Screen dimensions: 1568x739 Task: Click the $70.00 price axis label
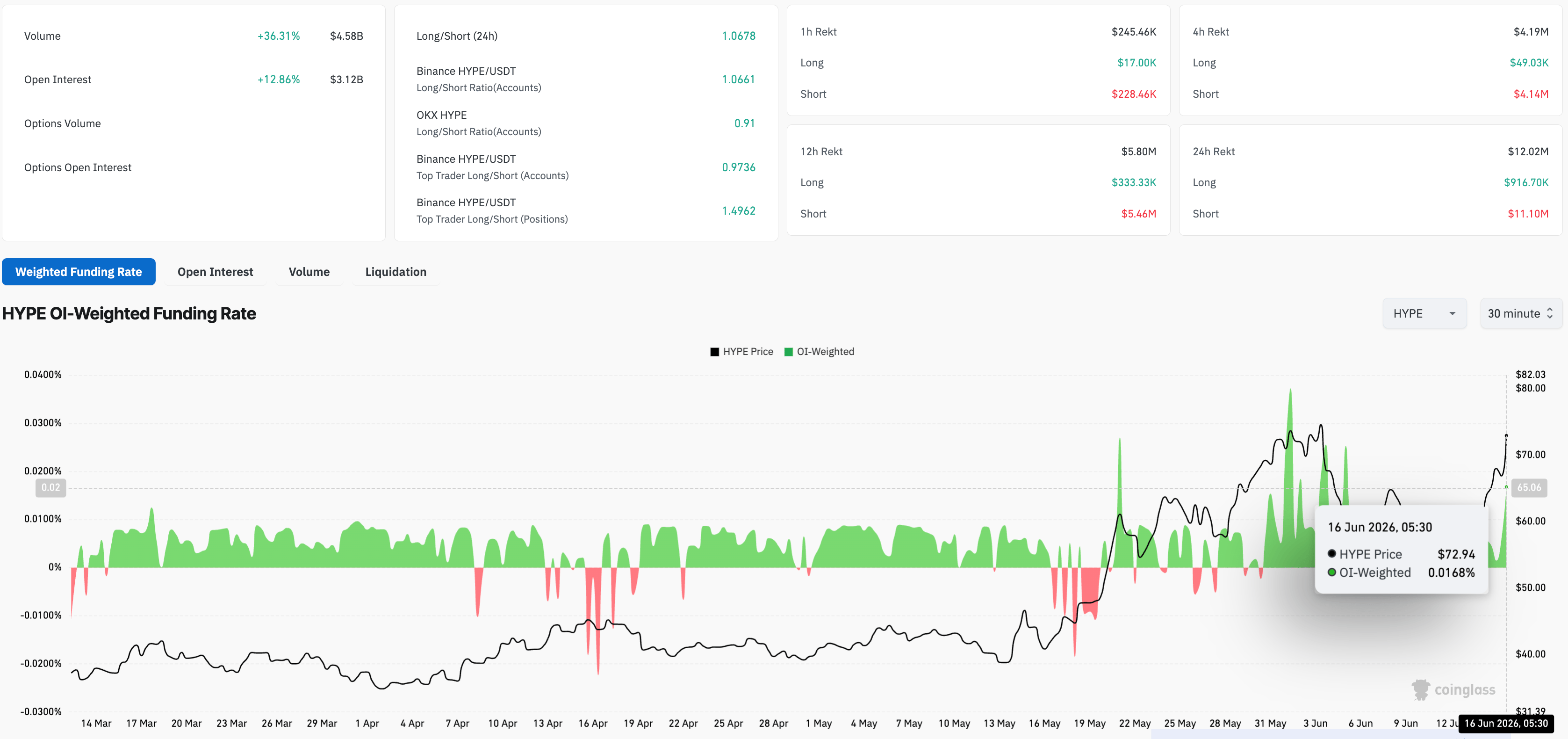[1530, 455]
